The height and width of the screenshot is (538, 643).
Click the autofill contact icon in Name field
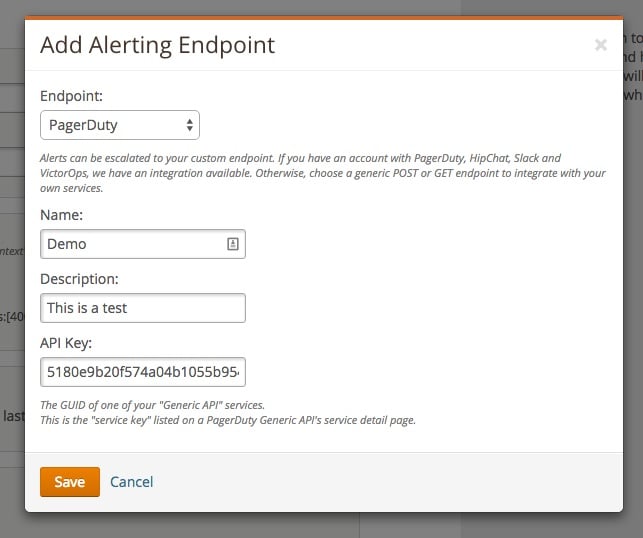click(232, 244)
